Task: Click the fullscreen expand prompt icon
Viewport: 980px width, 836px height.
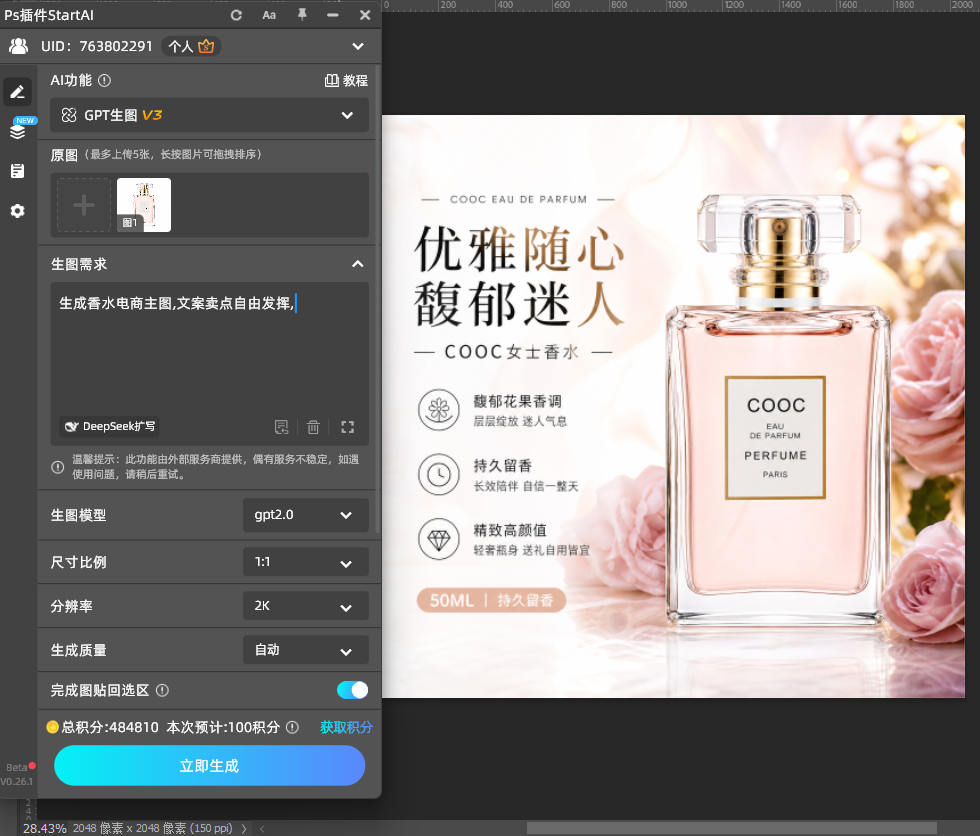Action: click(348, 427)
